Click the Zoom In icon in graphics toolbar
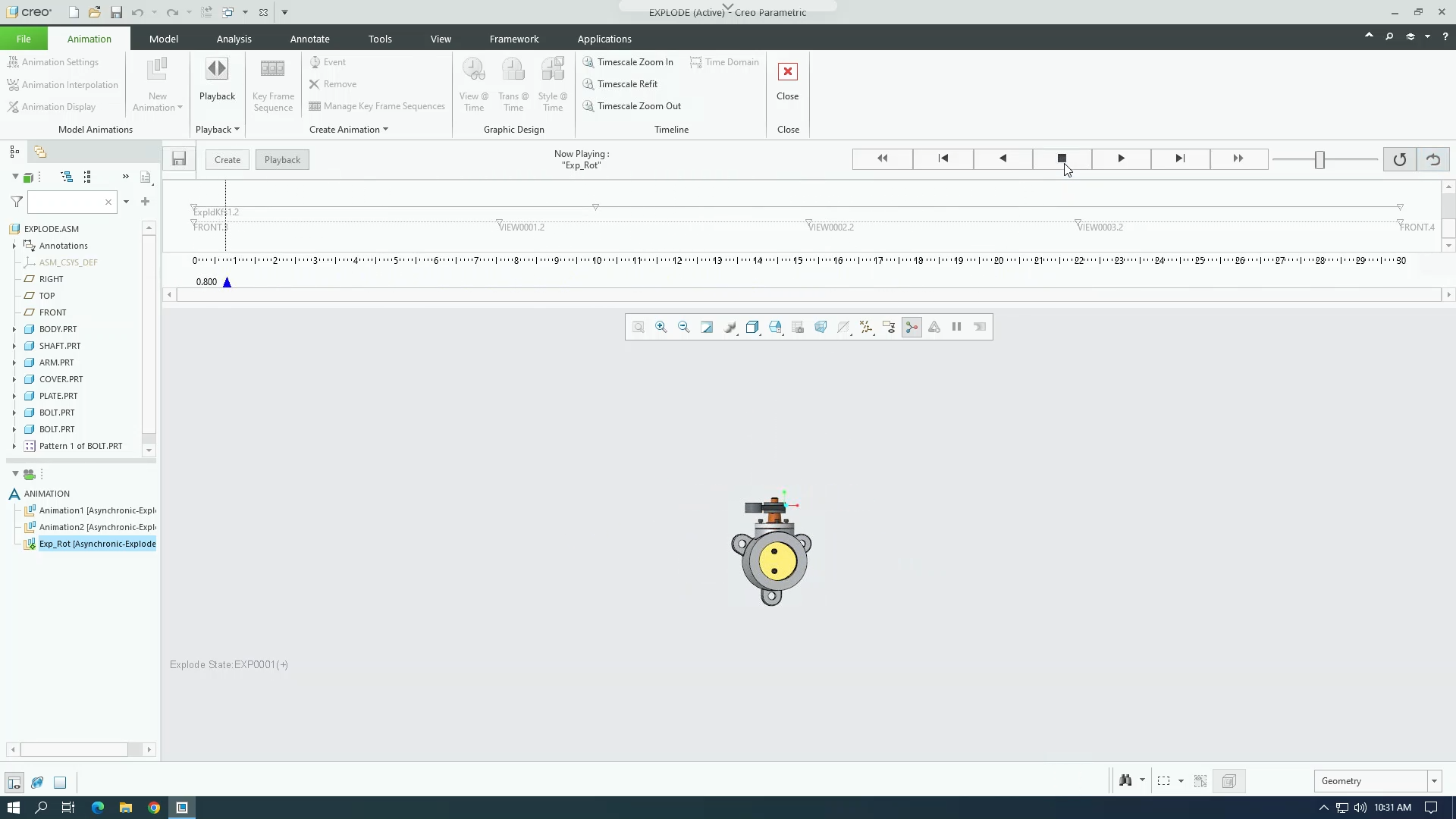 click(661, 327)
